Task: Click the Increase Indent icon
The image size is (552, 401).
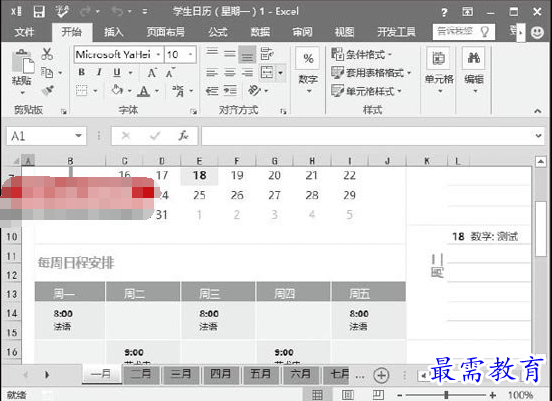Action: [x=230, y=90]
